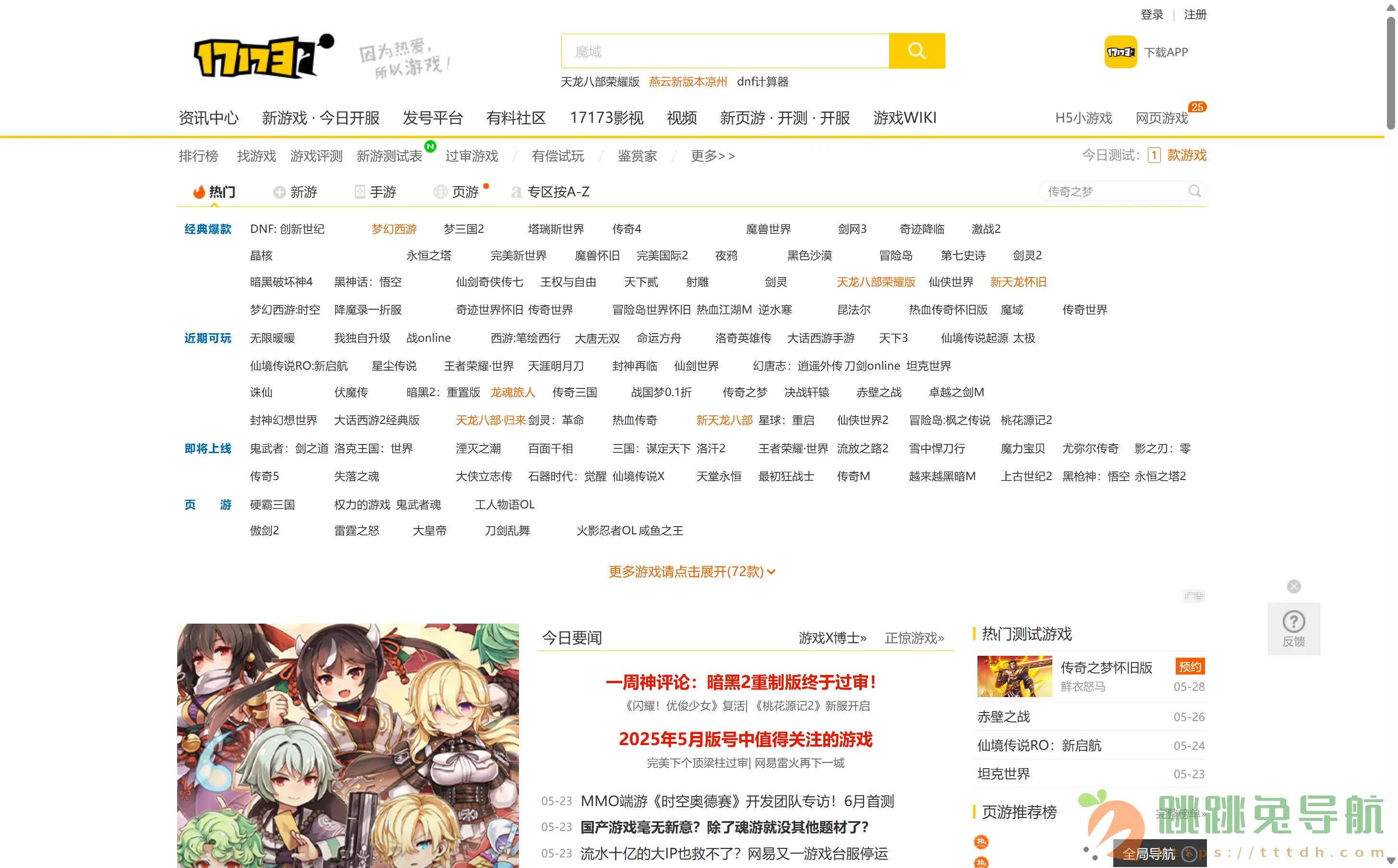This screenshot has width=1398, height=868.
Task: Open game 鬼武者：剑之道
Action: point(289,448)
